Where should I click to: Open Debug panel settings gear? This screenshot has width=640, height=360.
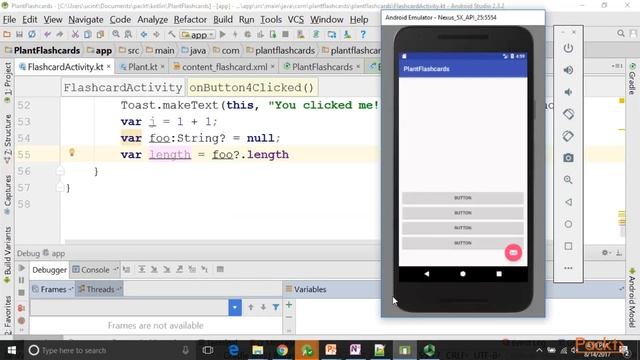[606, 253]
